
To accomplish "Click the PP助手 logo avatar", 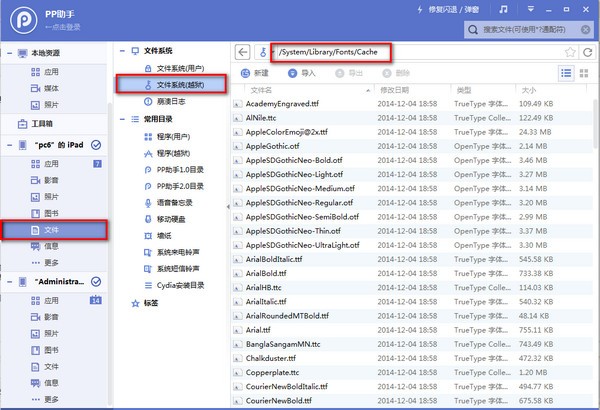I will click(x=24, y=20).
